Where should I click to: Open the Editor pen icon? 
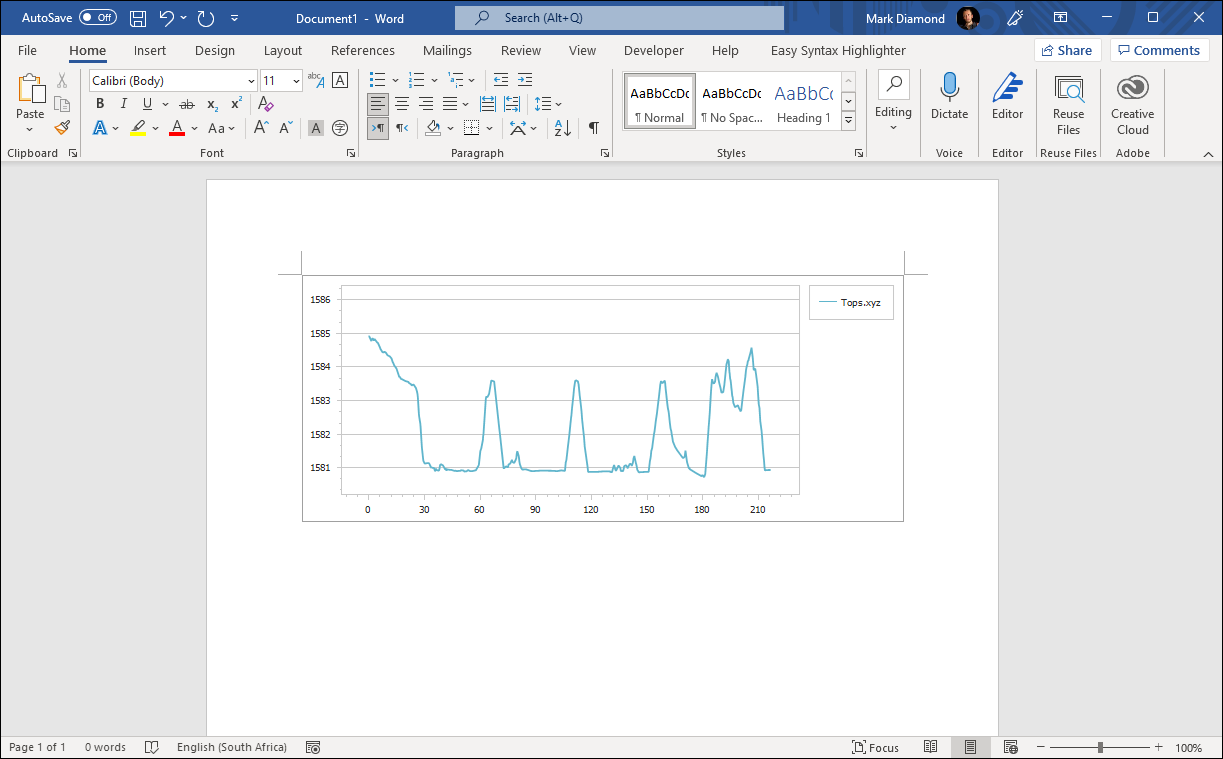1007,96
